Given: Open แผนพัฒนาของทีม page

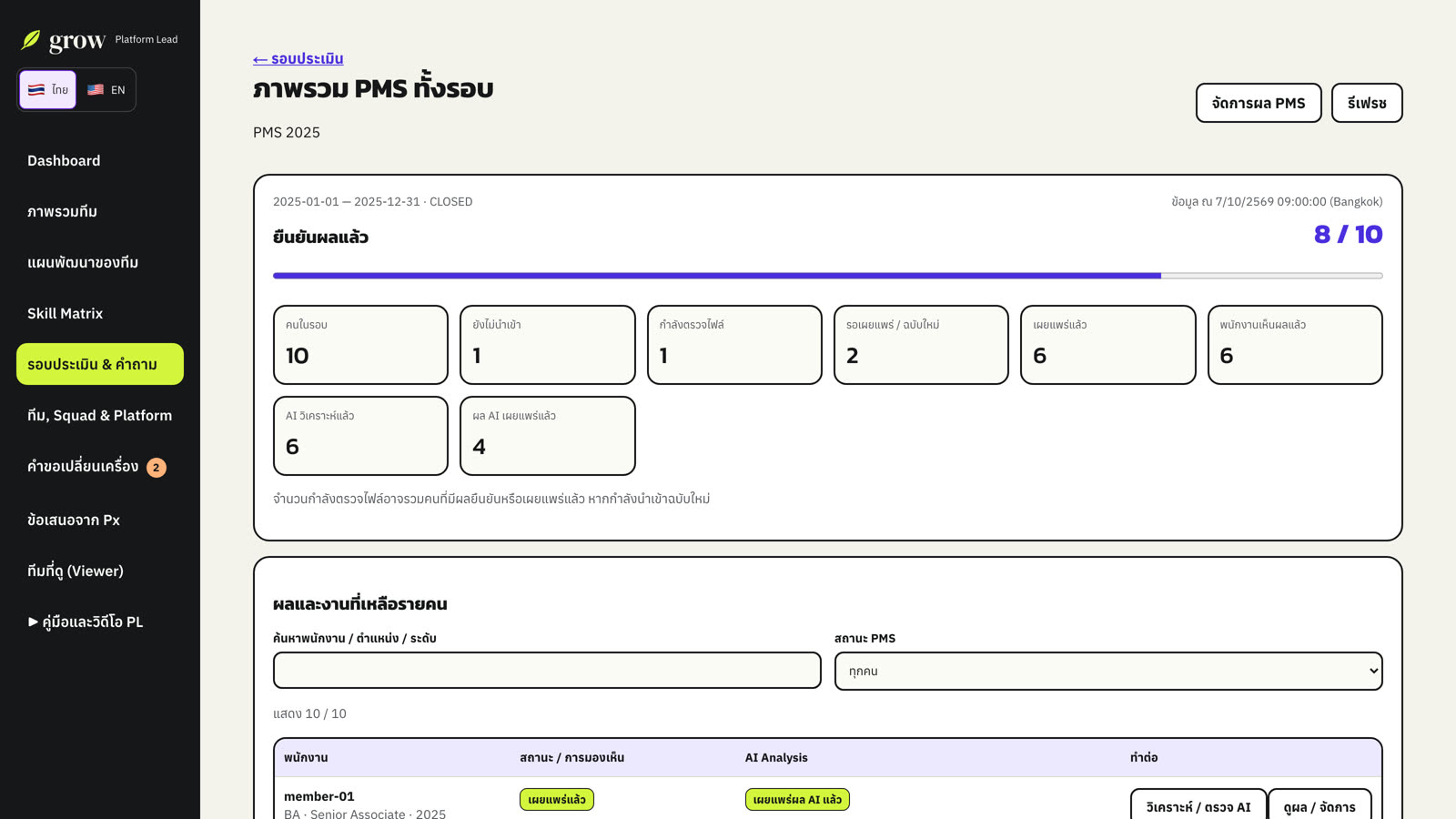Looking at the screenshot, I should click(100, 262).
